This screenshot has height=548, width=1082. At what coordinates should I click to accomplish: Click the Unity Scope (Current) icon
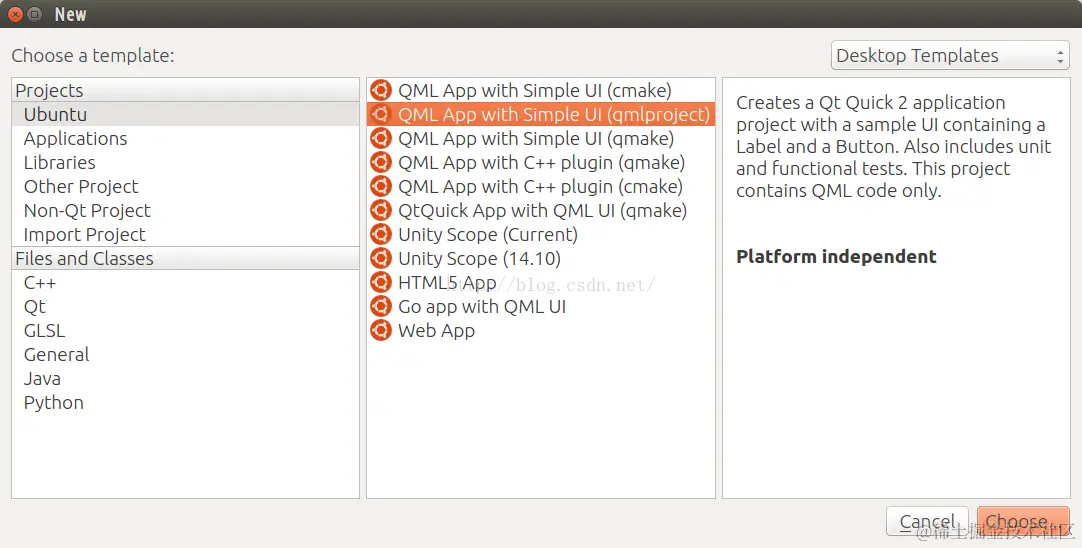pyautogui.click(x=380, y=235)
